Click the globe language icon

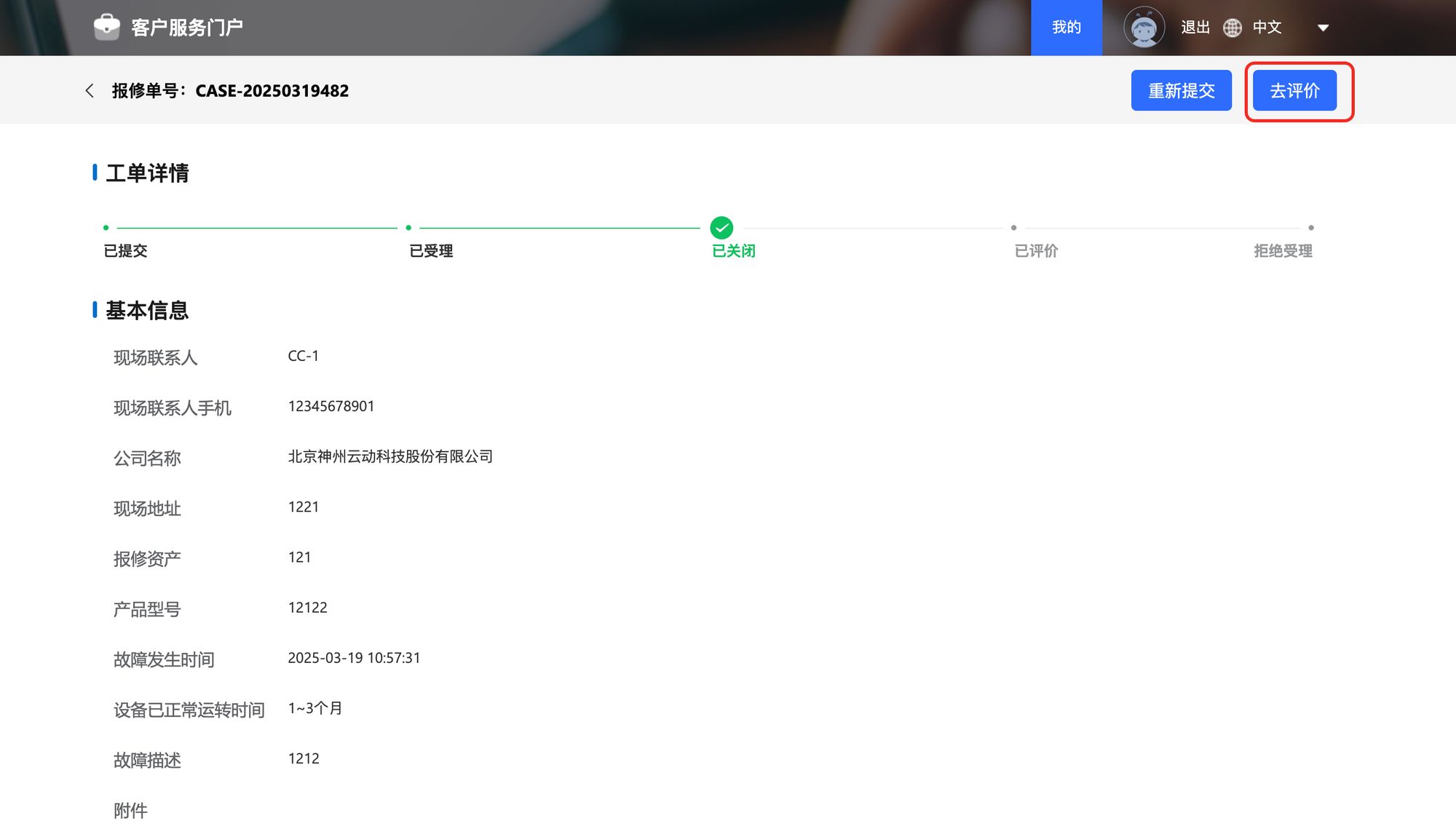1232,28
